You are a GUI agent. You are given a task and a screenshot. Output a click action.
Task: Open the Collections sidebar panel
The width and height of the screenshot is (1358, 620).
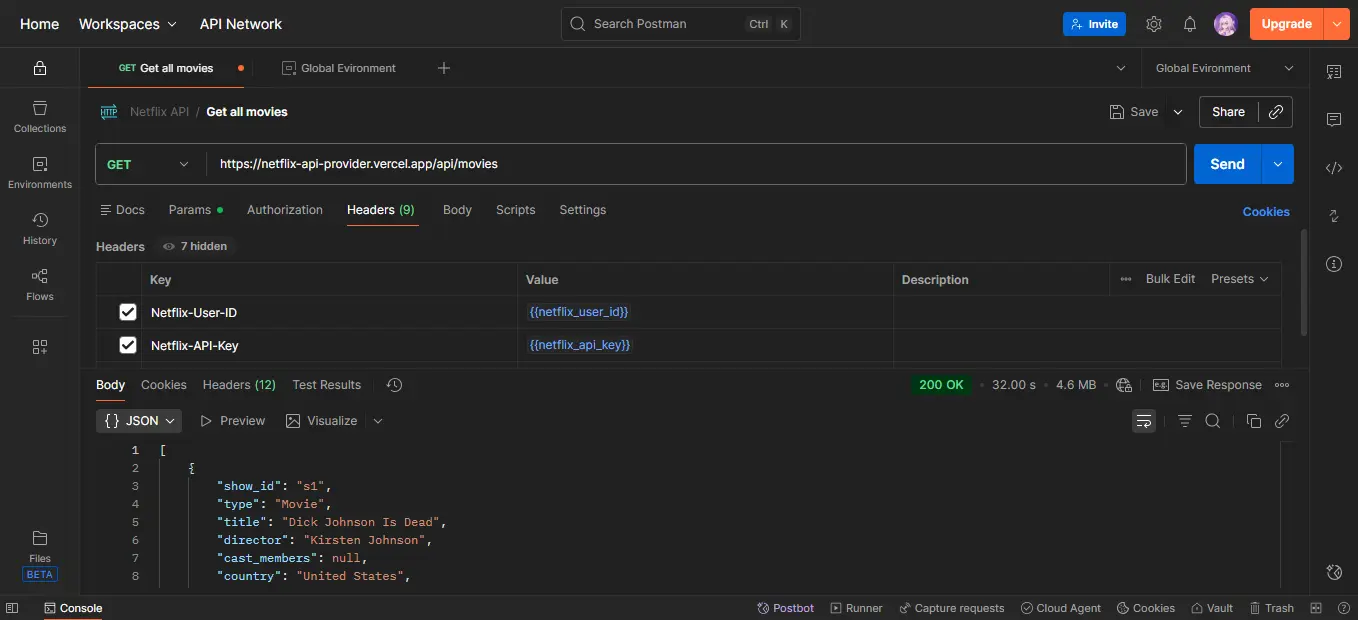tap(39, 113)
